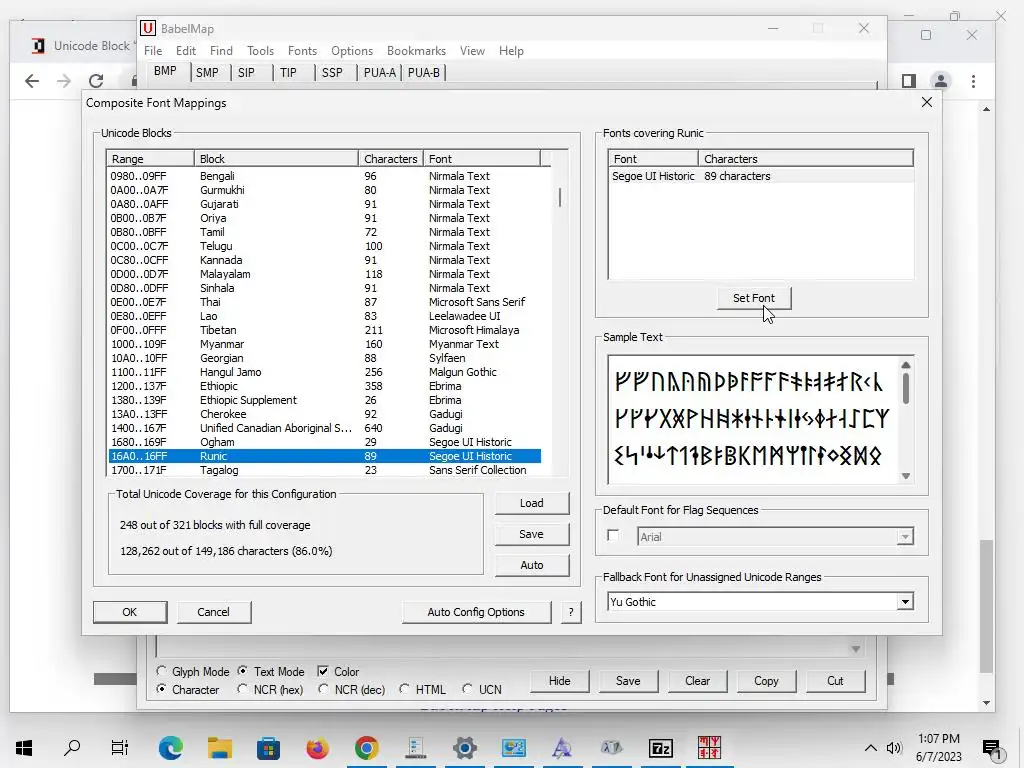This screenshot has height=768, width=1024.
Task: Open Windows Start menu
Action: tap(24, 748)
